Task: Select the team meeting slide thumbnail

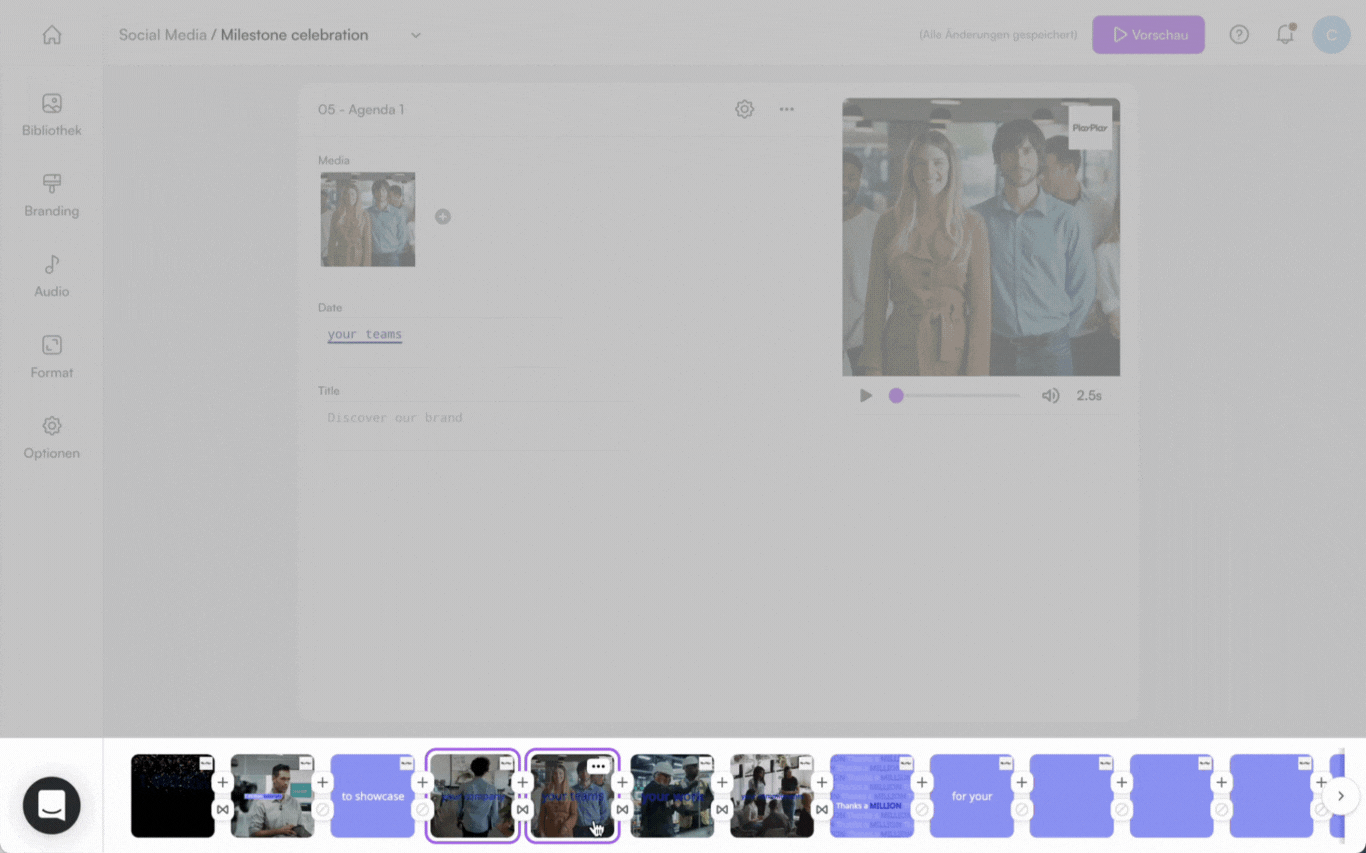Action: pyautogui.click(x=772, y=796)
